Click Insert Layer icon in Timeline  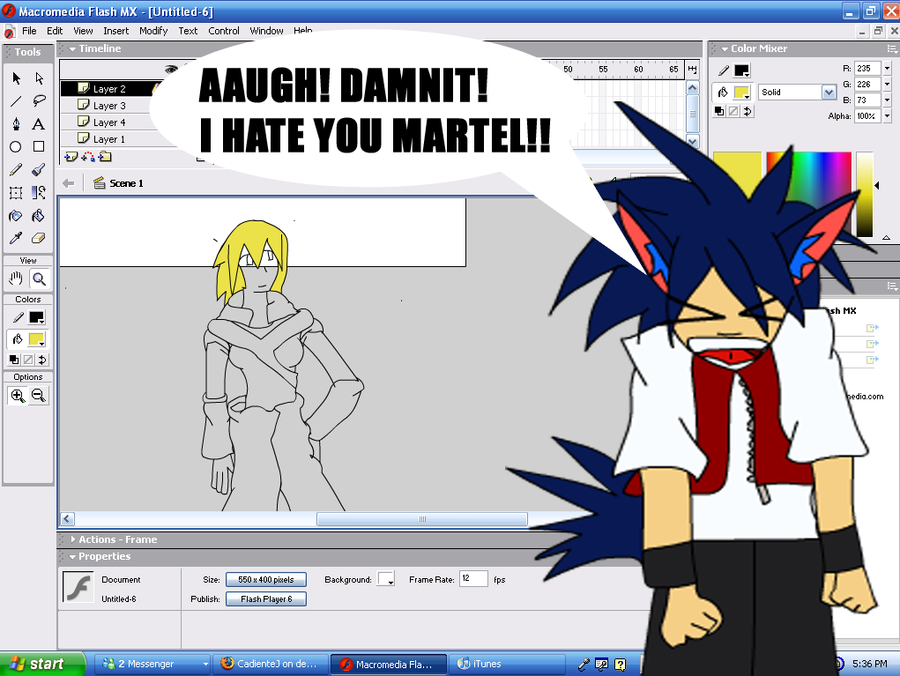click(71, 157)
